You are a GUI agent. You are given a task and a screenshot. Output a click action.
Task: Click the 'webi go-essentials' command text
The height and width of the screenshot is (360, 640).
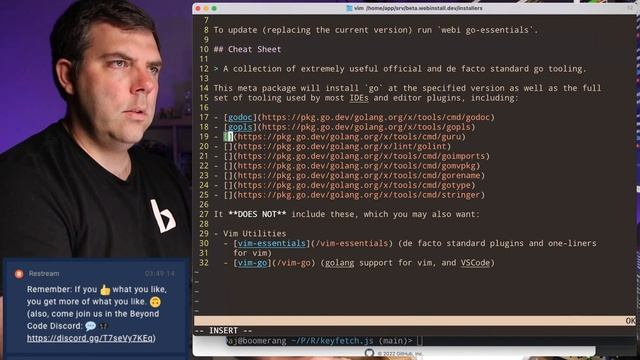485,30
